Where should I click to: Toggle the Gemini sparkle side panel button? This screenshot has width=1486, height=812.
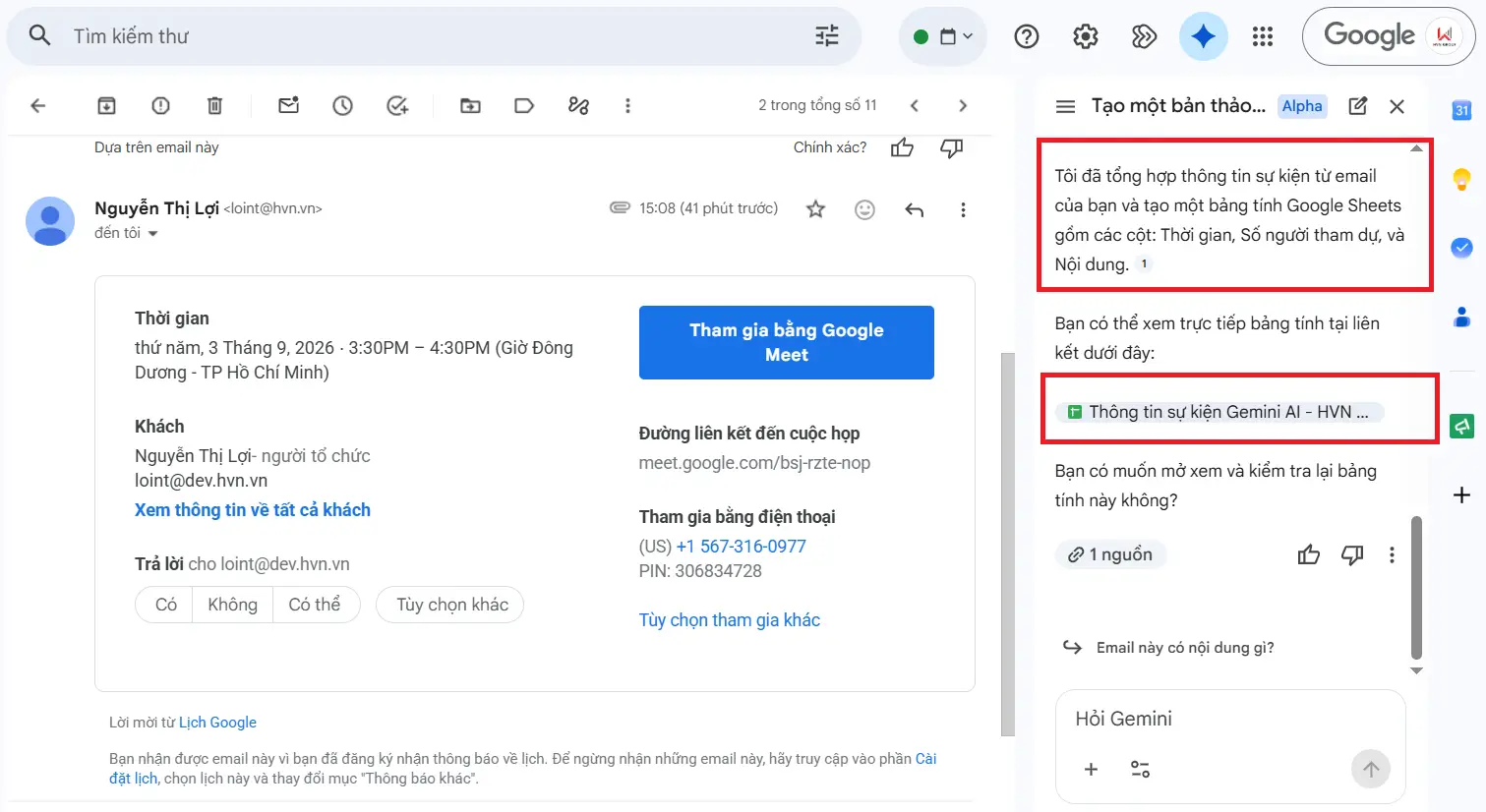1203,36
